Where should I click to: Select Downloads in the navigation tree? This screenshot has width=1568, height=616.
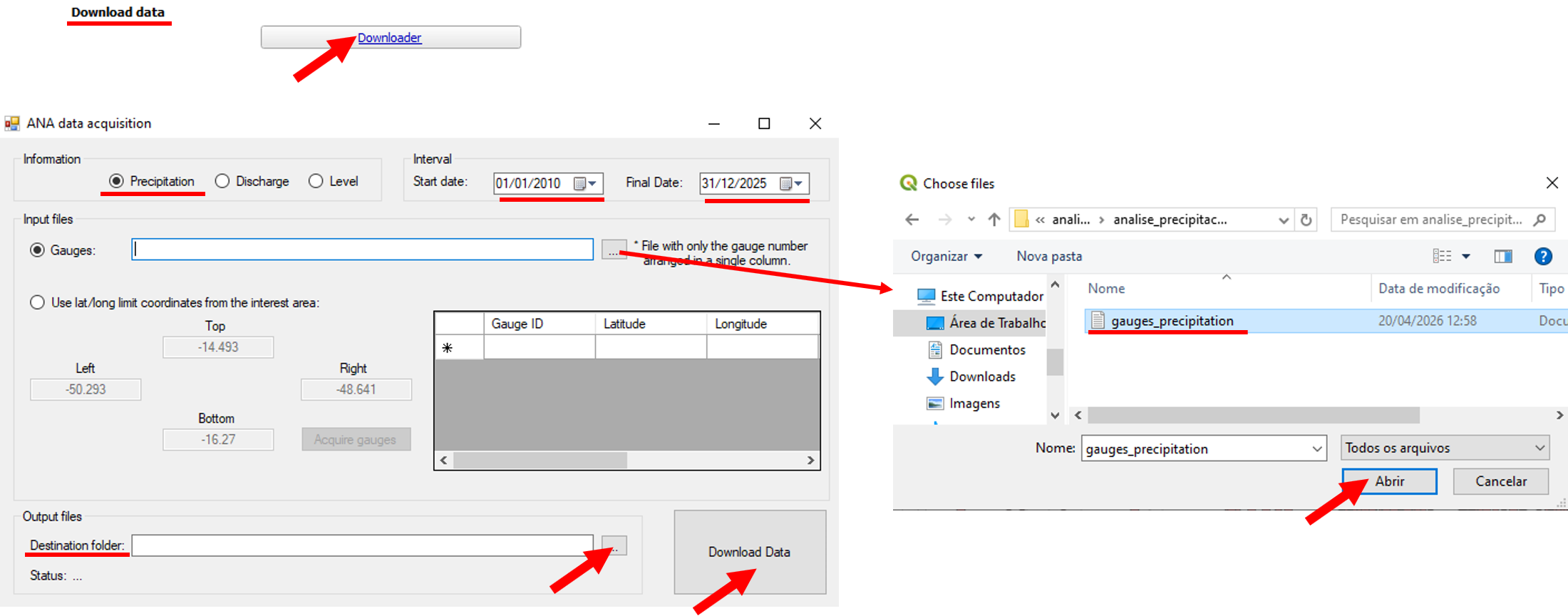coord(982,376)
